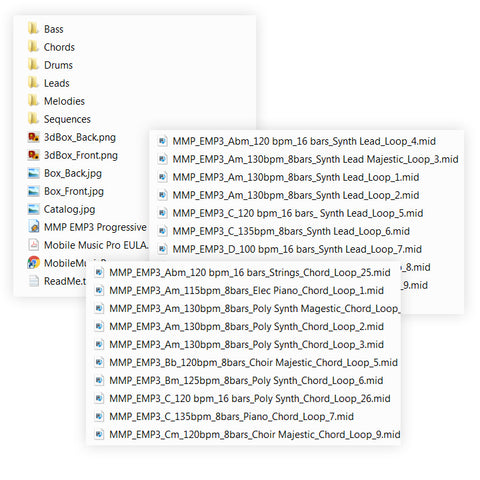This screenshot has width=480, height=480.
Task: Select the Strings_Chord_Loop_25.mid file
Action: pyautogui.click(x=242, y=272)
